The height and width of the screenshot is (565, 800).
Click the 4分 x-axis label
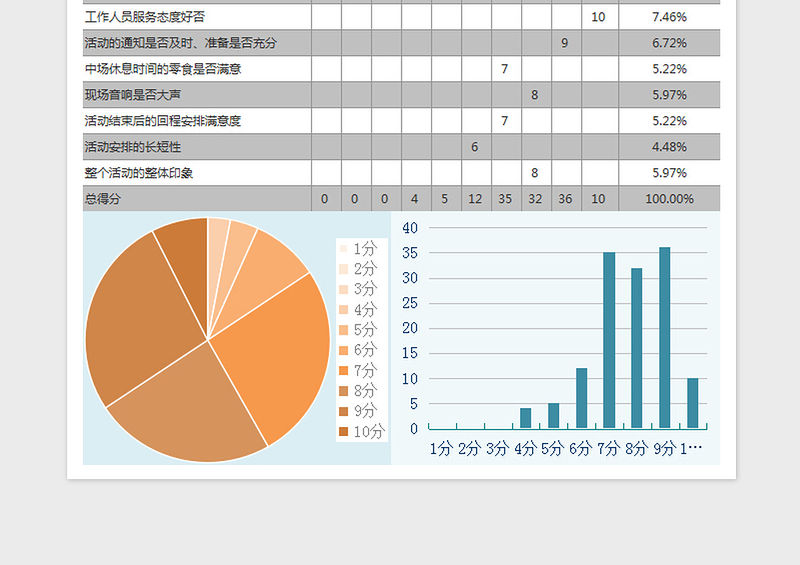[x=525, y=449]
